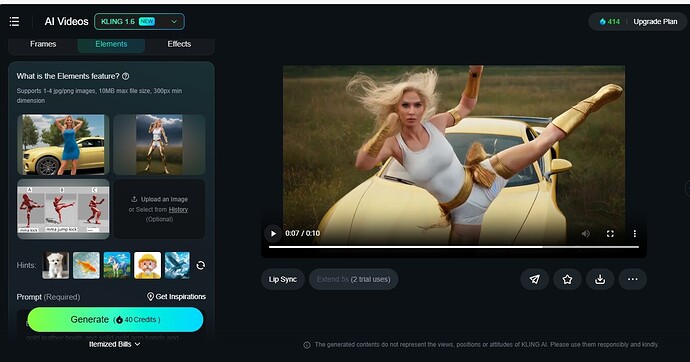
Task: Switch to the Frames tab
Action: (43, 44)
